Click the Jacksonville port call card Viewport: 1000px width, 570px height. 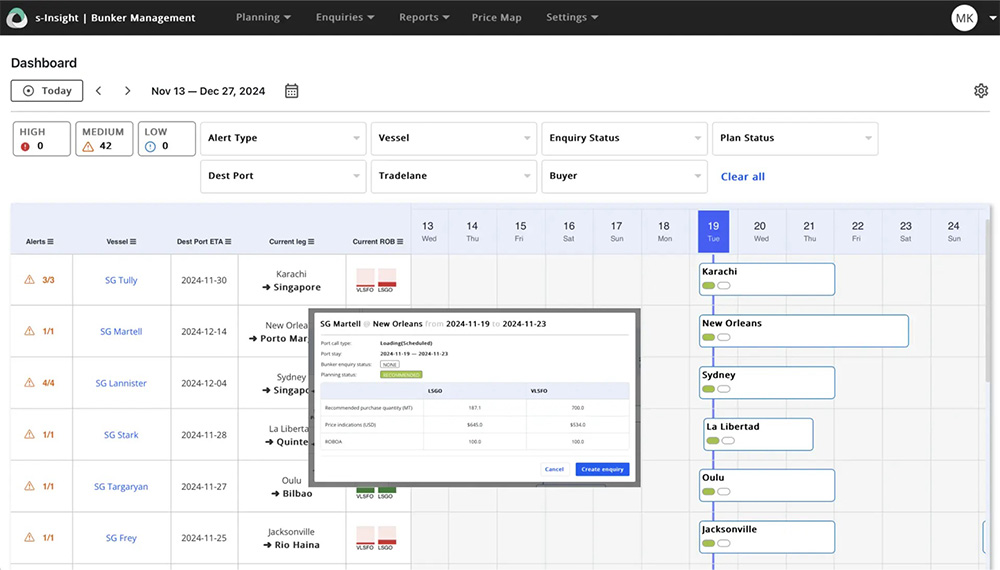coord(767,537)
